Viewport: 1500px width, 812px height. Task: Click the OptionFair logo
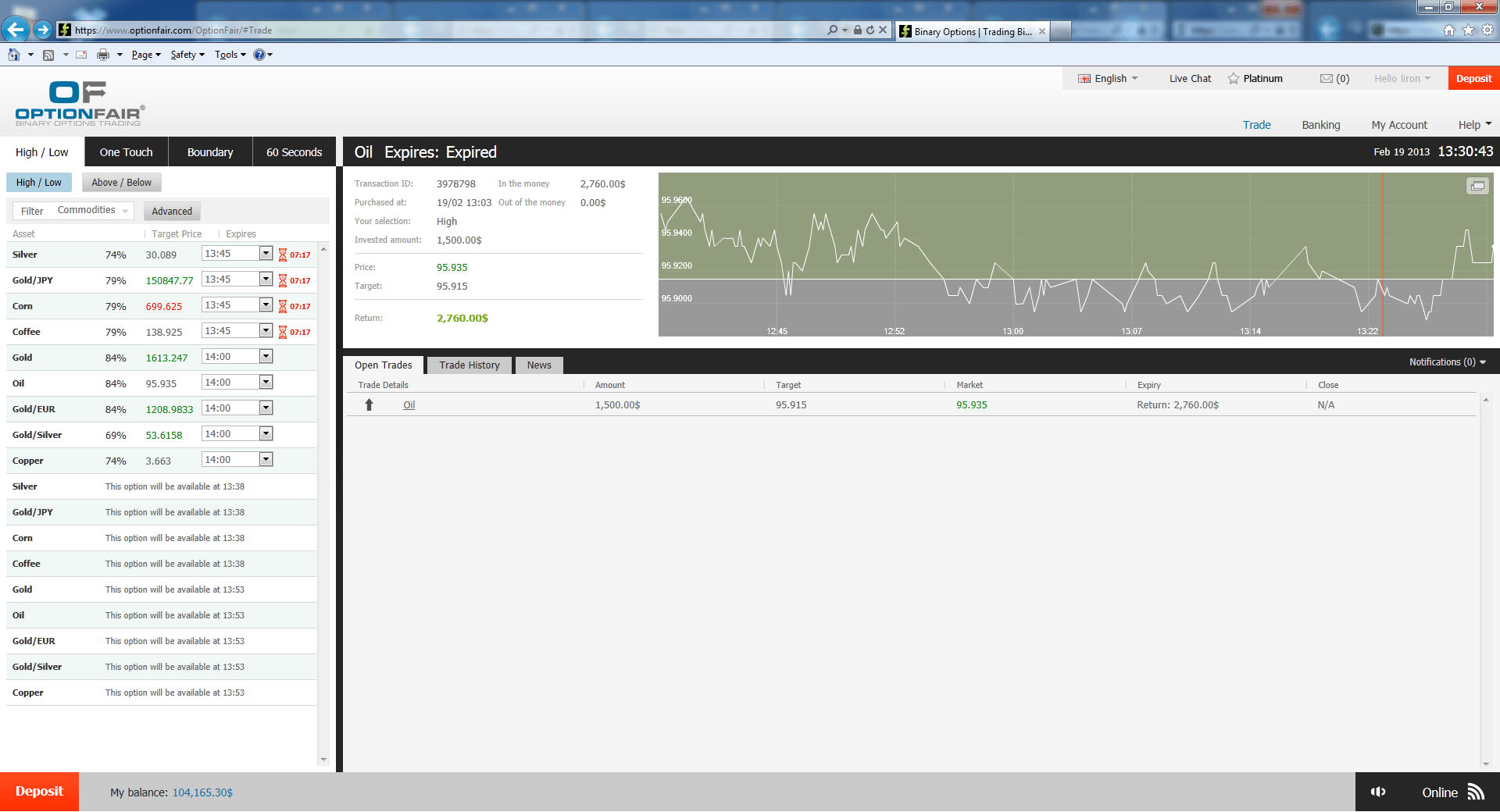point(79,103)
